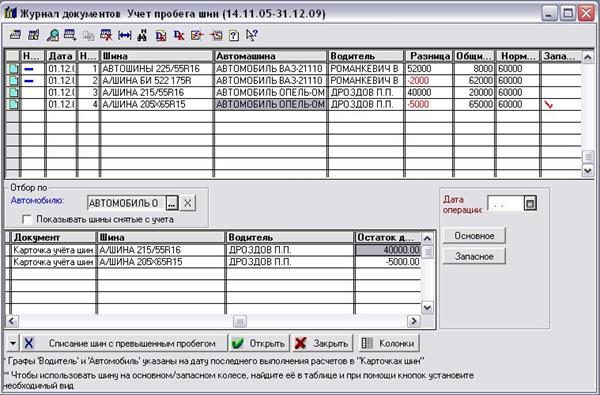
Task: Click the Автомашина column header
Action: point(270,56)
